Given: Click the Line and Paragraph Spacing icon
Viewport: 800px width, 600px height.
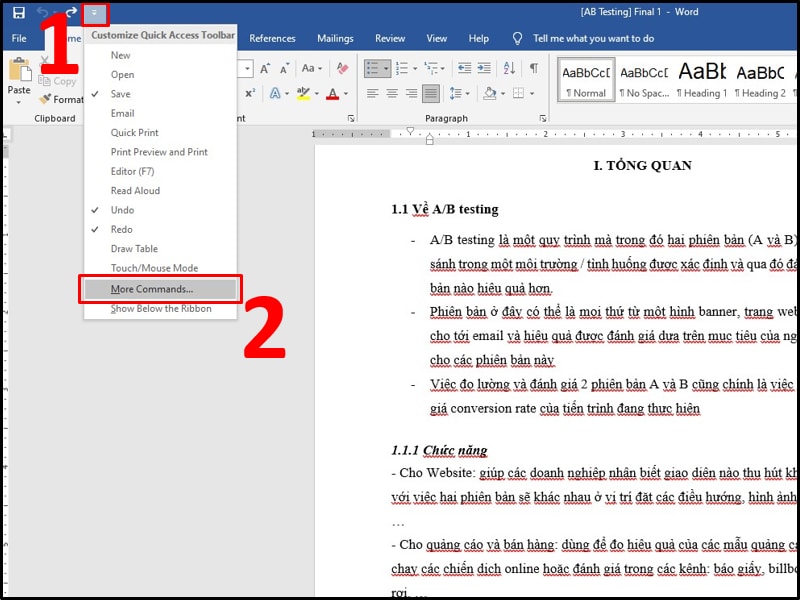Looking at the screenshot, I should [x=455, y=93].
